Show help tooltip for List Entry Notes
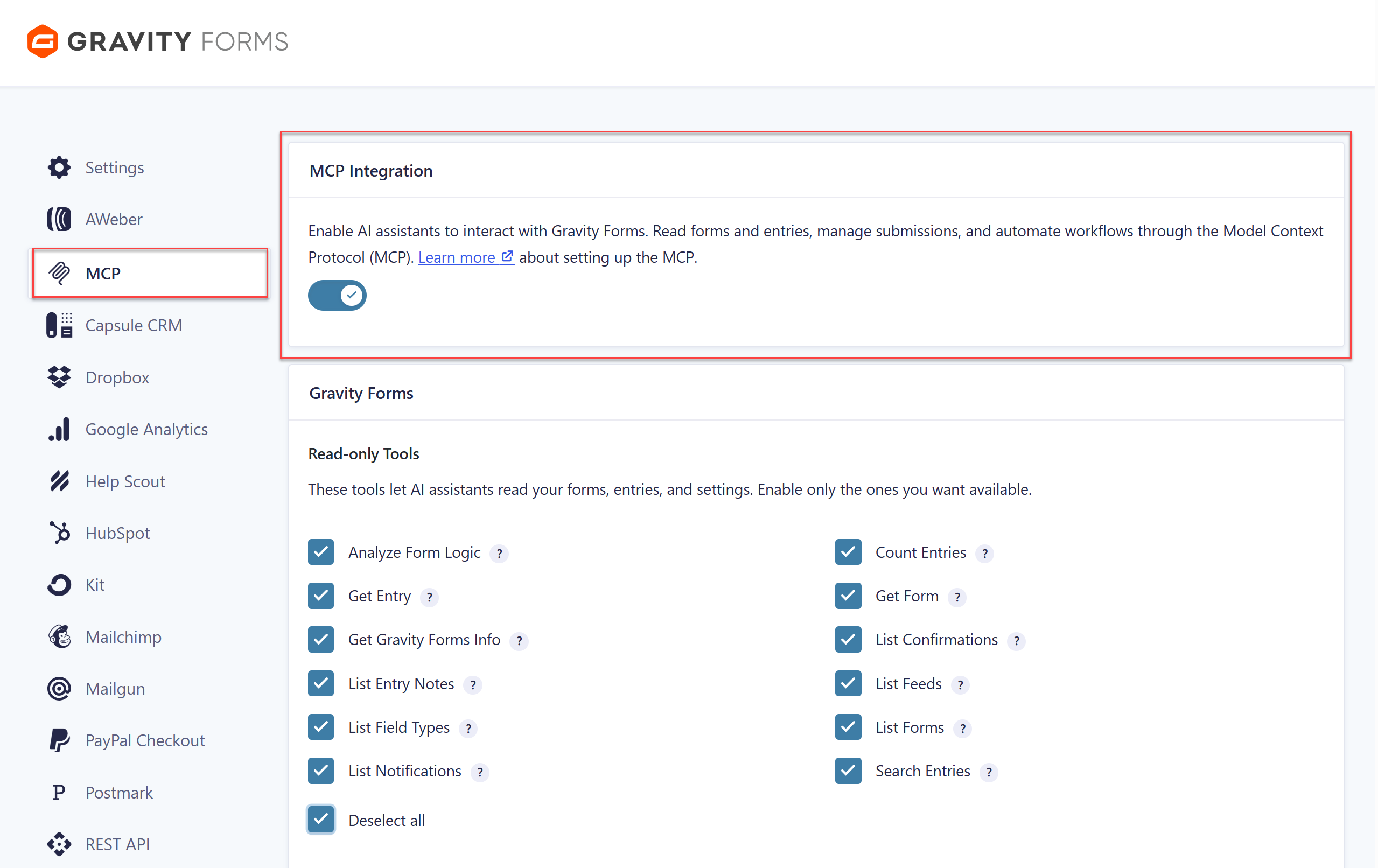Screen dimensions: 1378x868 coord(473,684)
